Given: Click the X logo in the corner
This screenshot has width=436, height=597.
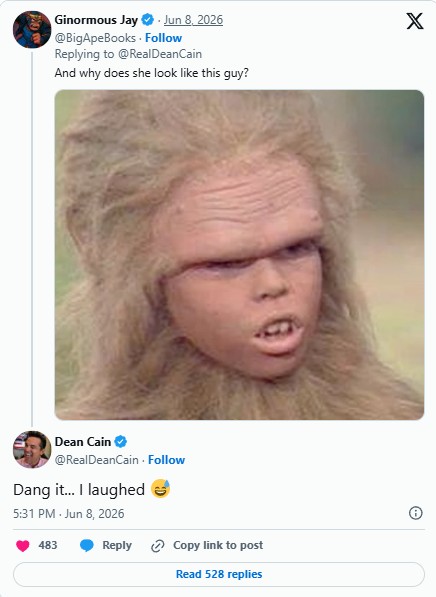Looking at the screenshot, I should tap(415, 21).
